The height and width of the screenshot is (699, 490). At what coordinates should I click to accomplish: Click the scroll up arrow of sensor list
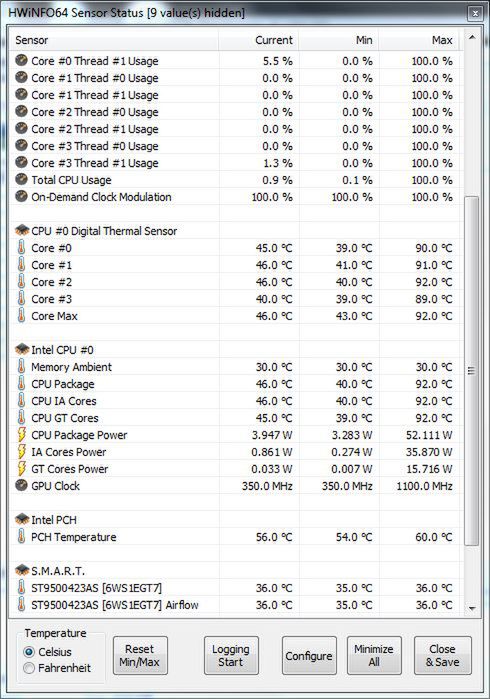pyautogui.click(x=472, y=37)
